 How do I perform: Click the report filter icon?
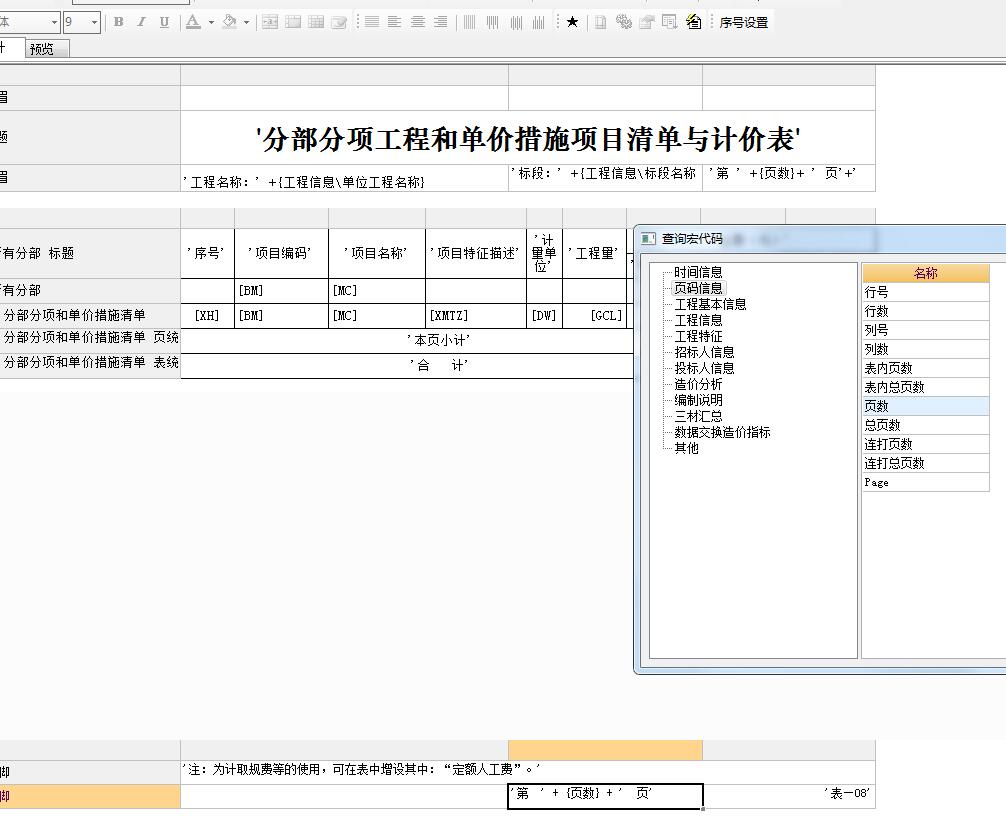[x=670, y=22]
